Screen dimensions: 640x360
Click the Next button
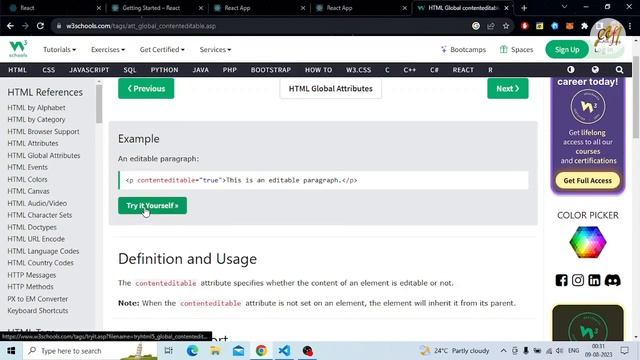507,88
